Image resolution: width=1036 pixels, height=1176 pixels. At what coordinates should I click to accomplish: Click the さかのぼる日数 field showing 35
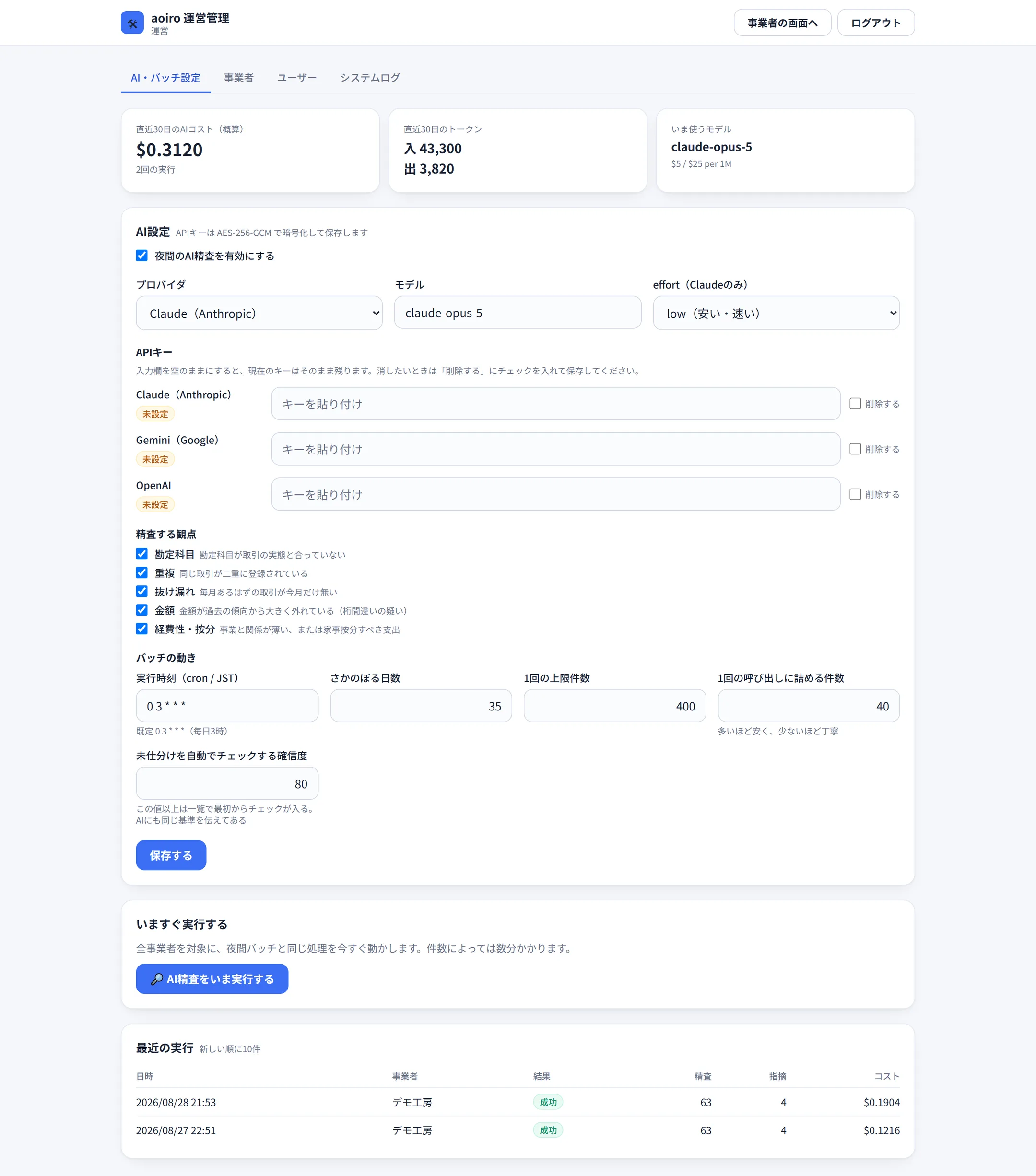click(421, 706)
